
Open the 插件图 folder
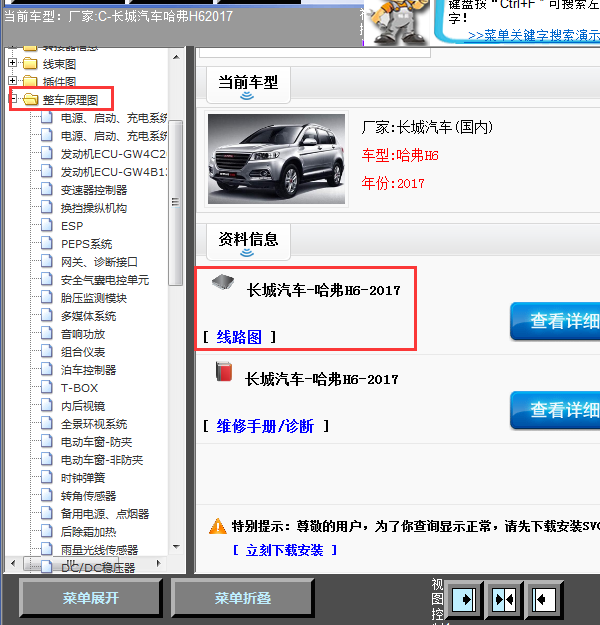(59, 82)
